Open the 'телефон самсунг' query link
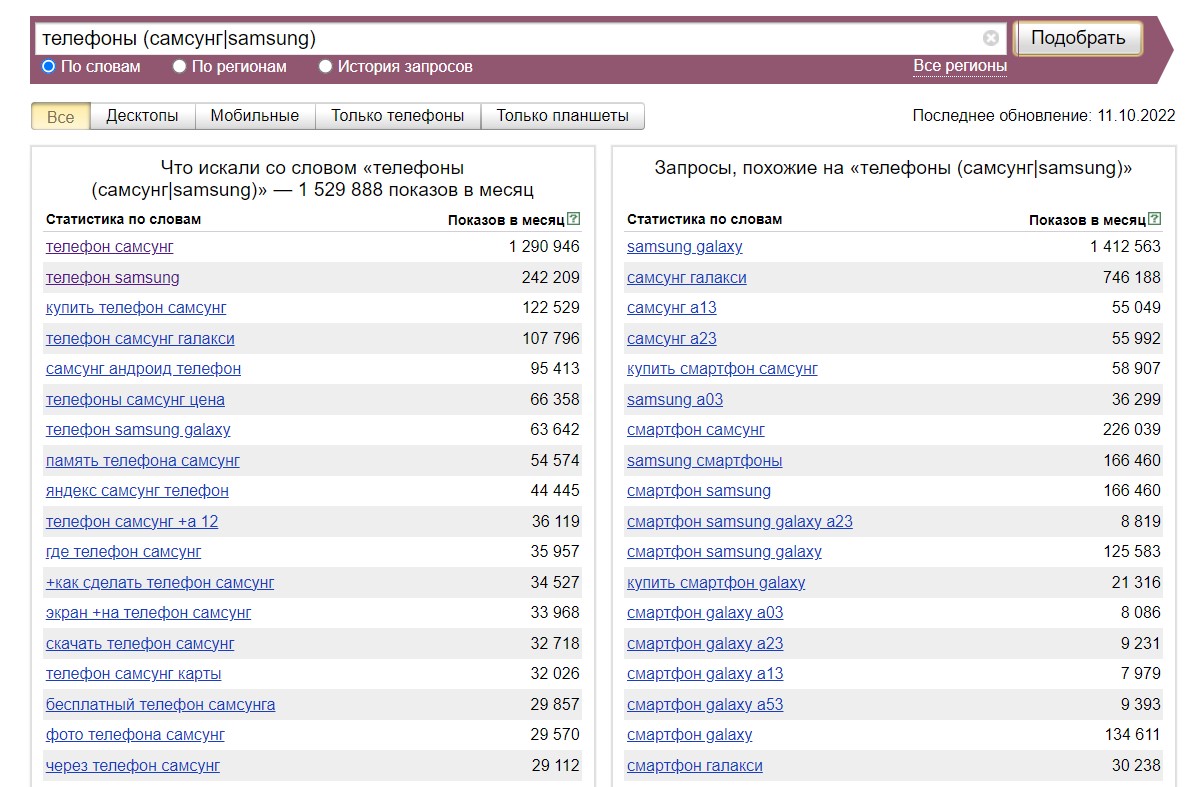The image size is (1190, 787). (x=109, y=247)
